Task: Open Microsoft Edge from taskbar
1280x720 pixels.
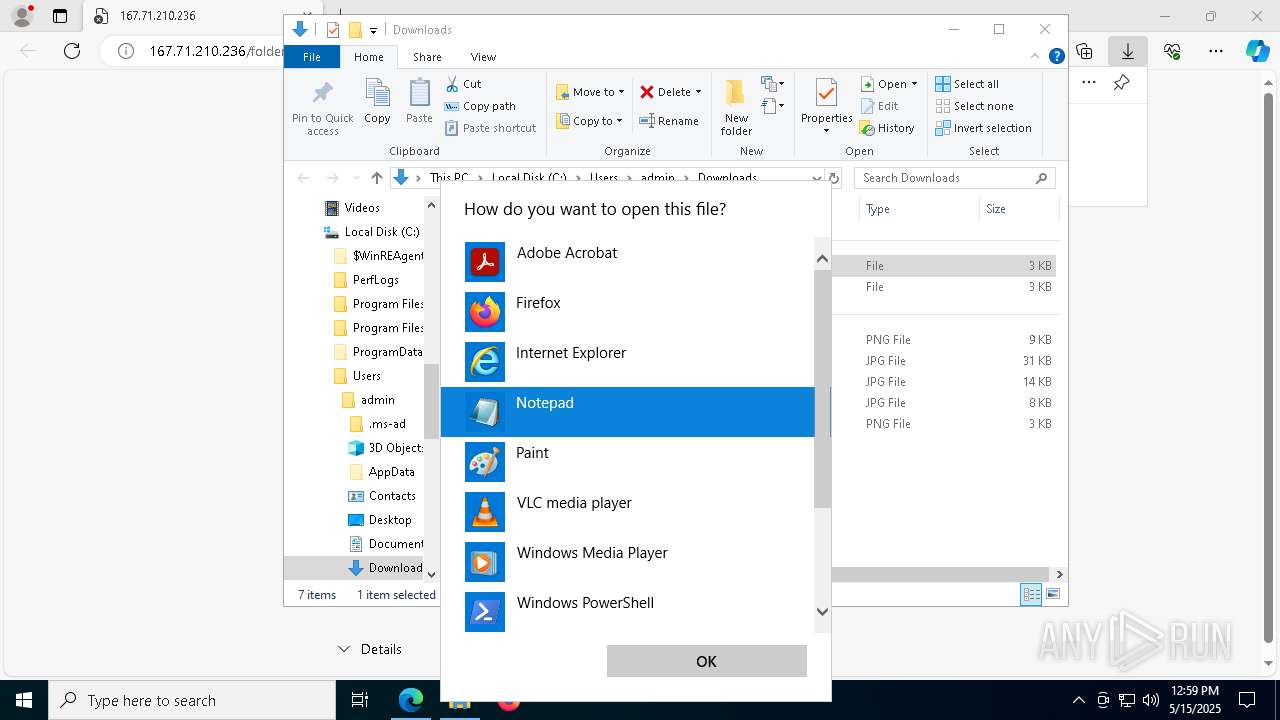Action: pos(411,700)
